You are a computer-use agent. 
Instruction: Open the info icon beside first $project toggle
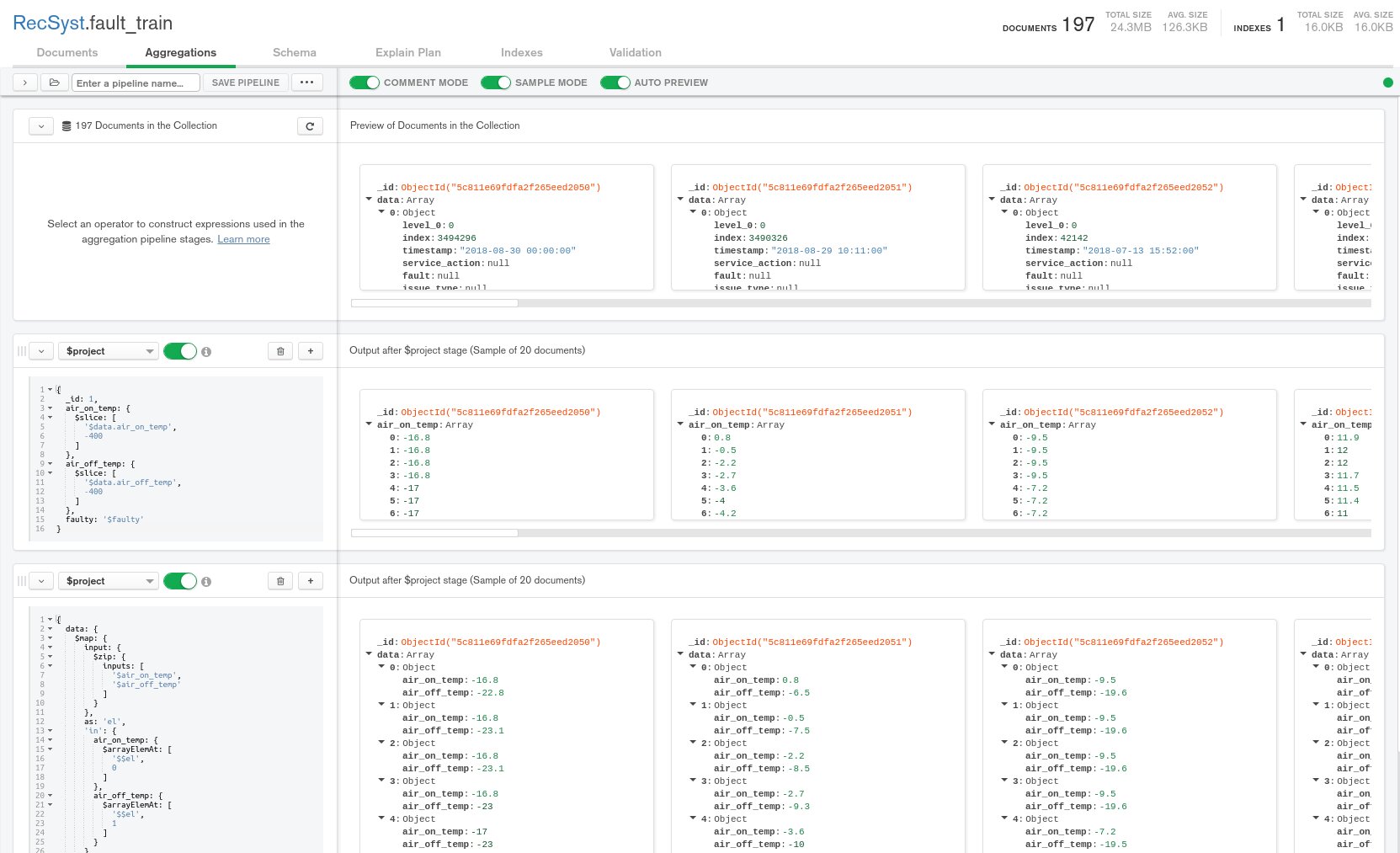(x=206, y=352)
